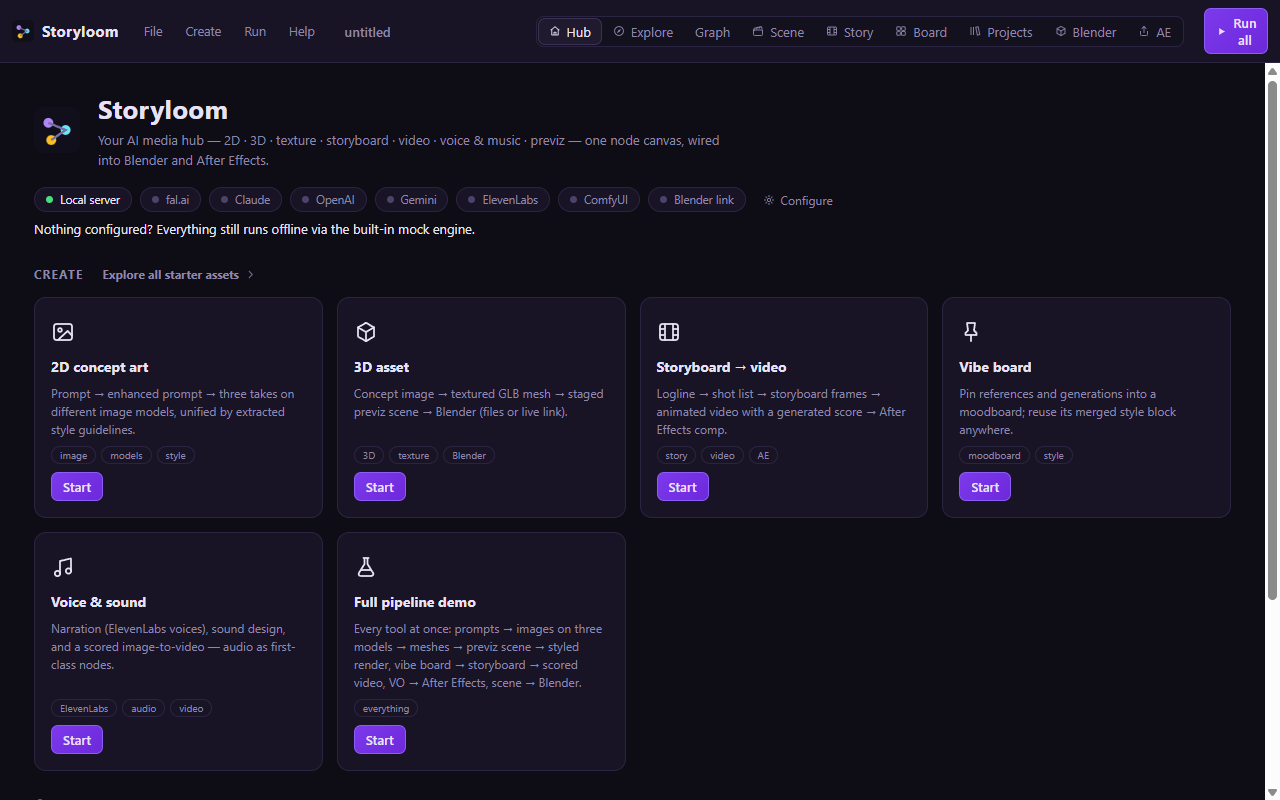Open Explore all starter assets link
The width and height of the screenshot is (1280, 800).
(x=178, y=275)
